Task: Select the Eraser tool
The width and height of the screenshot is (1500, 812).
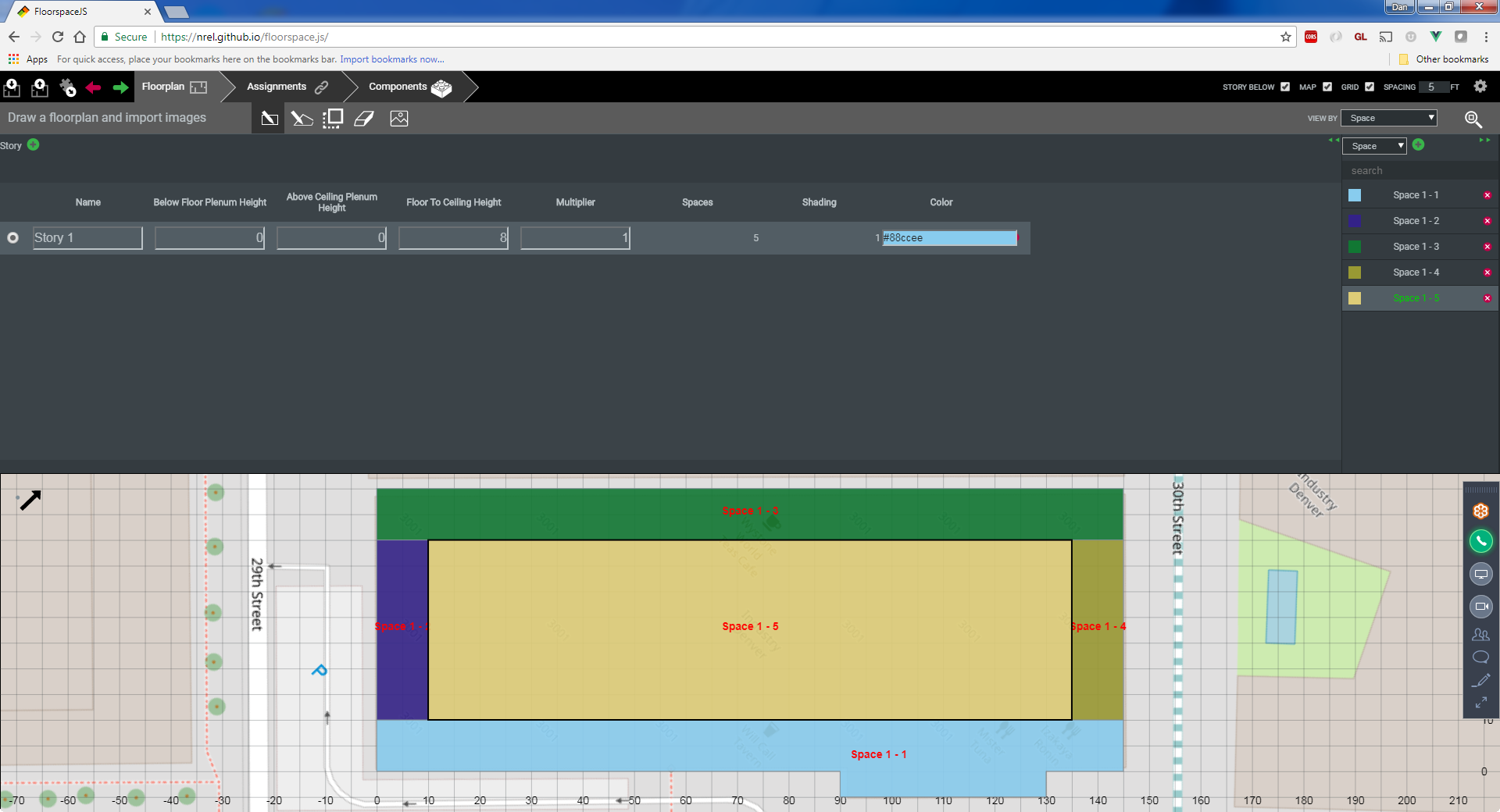Action: tap(364, 119)
